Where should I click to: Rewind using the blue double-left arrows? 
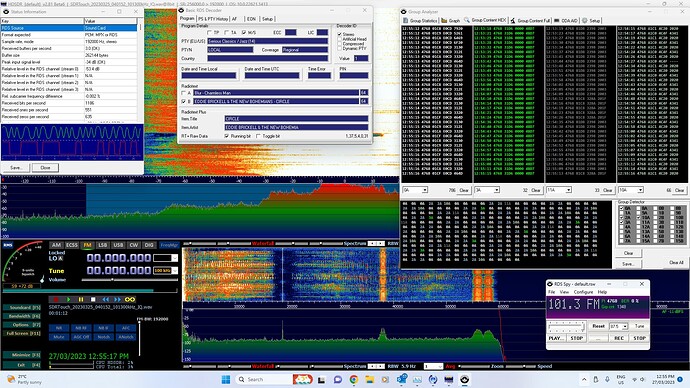point(105,299)
